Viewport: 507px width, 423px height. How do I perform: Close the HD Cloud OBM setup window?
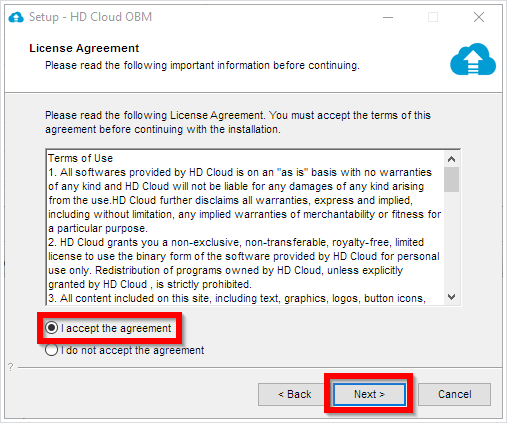(479, 17)
